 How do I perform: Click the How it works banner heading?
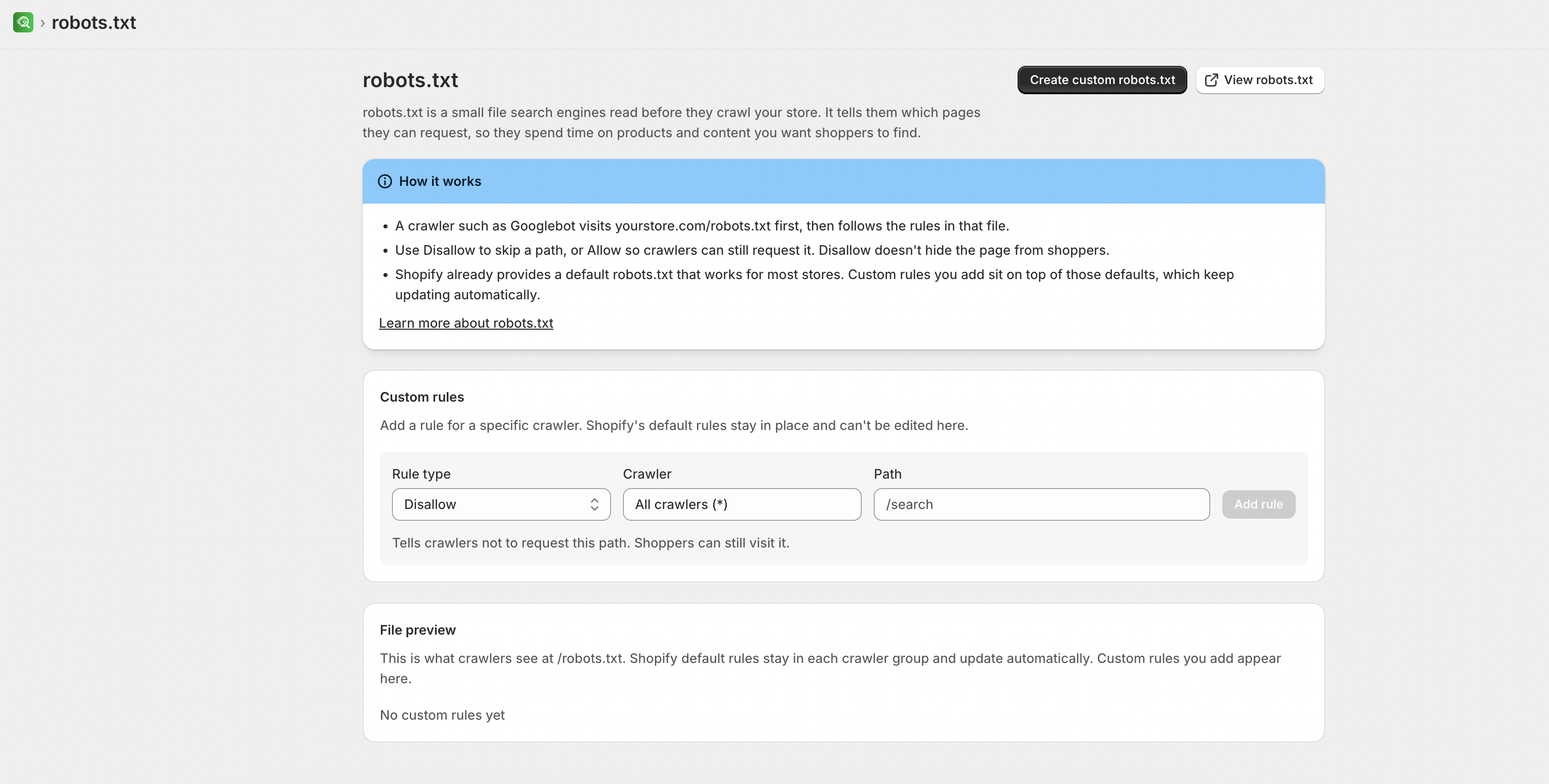pyautogui.click(x=440, y=182)
